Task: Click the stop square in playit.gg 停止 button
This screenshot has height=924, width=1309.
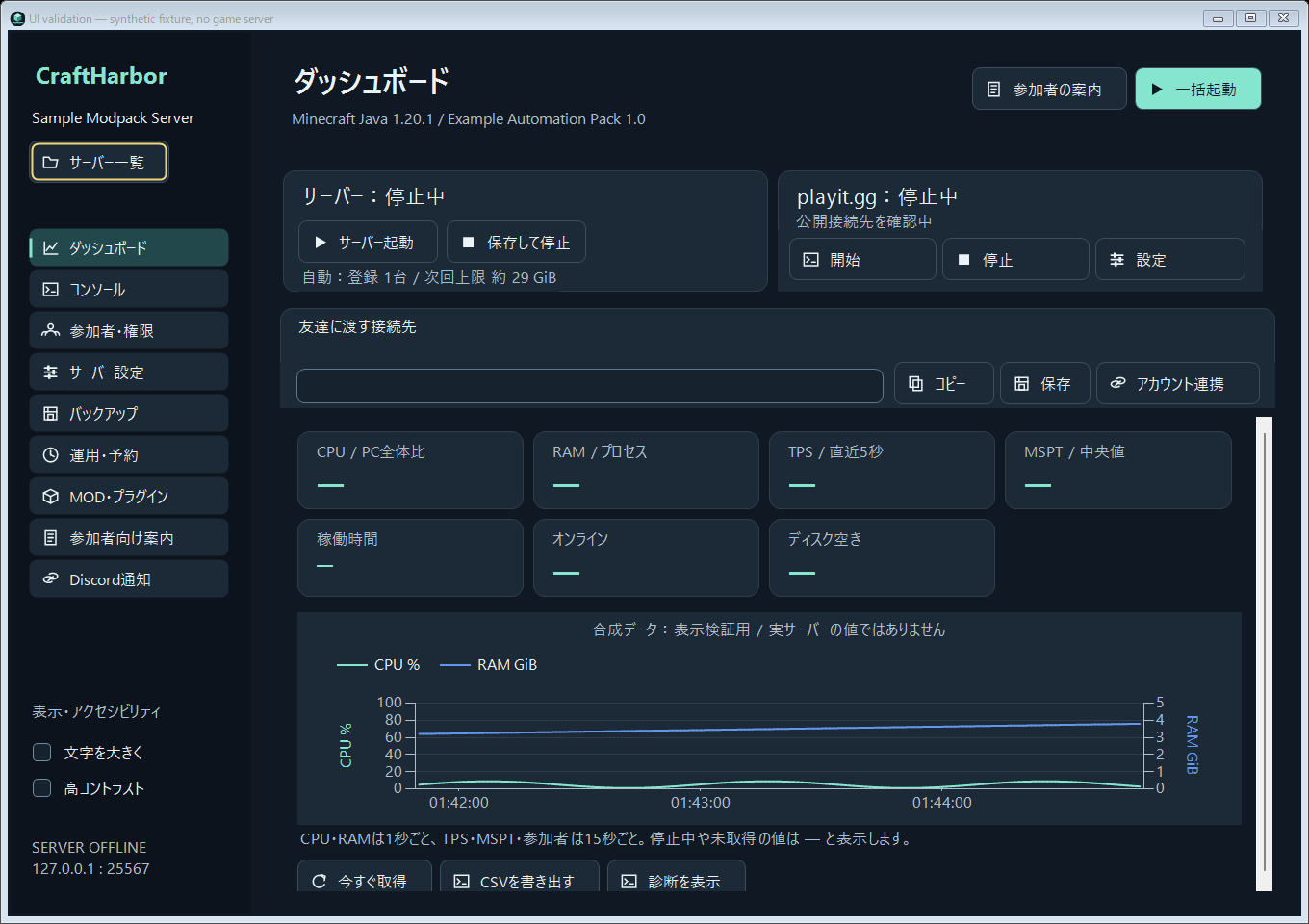Action: [x=963, y=260]
